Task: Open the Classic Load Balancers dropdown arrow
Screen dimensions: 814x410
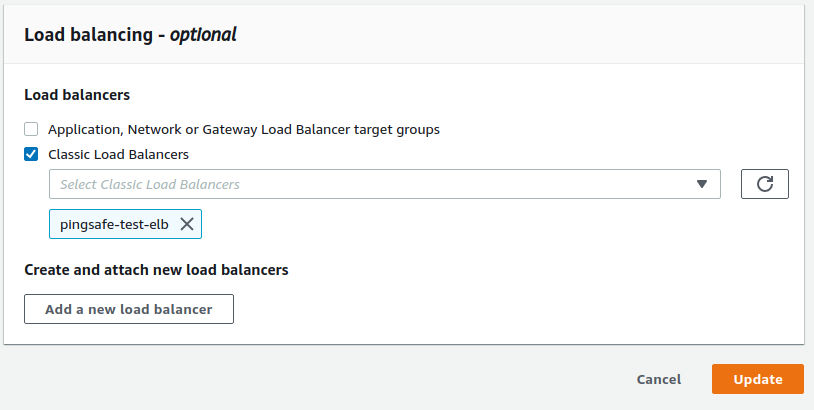Action: (x=702, y=184)
